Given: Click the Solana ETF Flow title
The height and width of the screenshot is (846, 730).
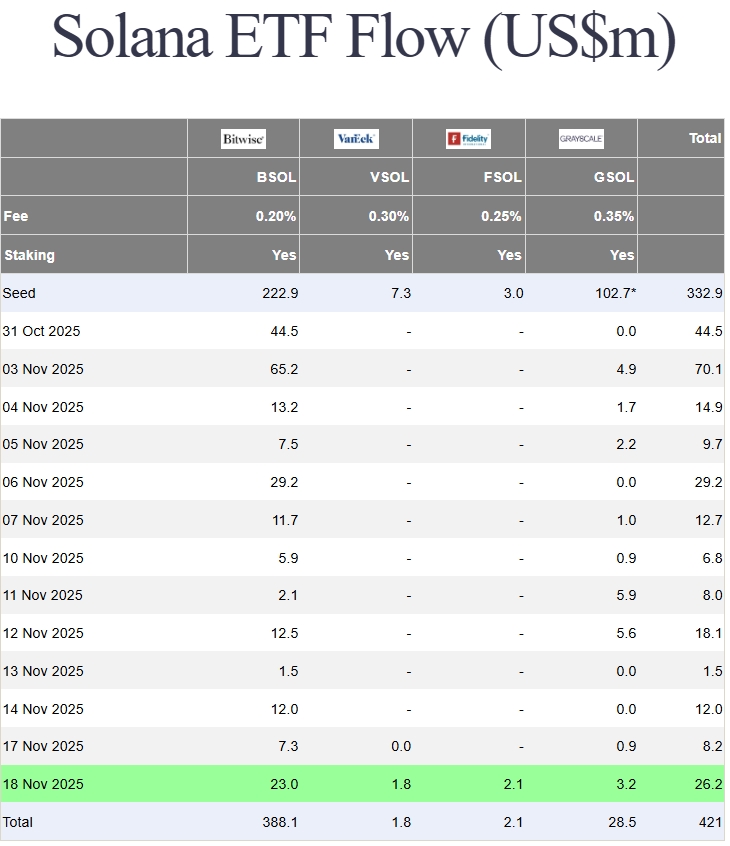Looking at the screenshot, I should [364, 38].
